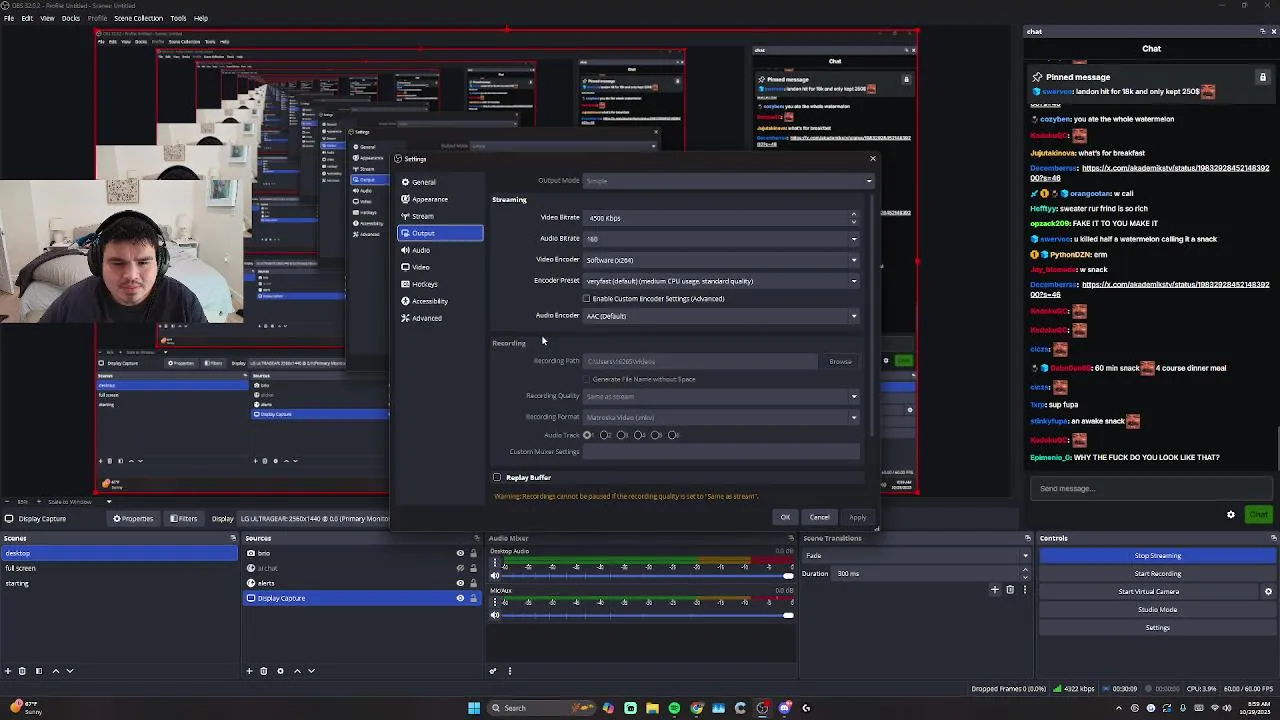Toggle Generate File Name without Space
Image resolution: width=1280 pixels, height=720 pixels.
[640, 379]
